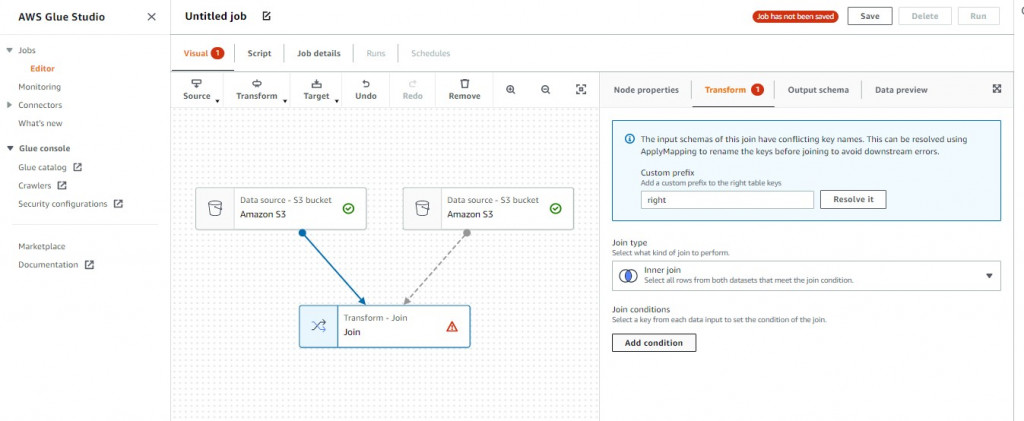Viewport: 1024px width, 421px height.
Task: Click the left S3 bucket icon
Action: [x=215, y=209]
